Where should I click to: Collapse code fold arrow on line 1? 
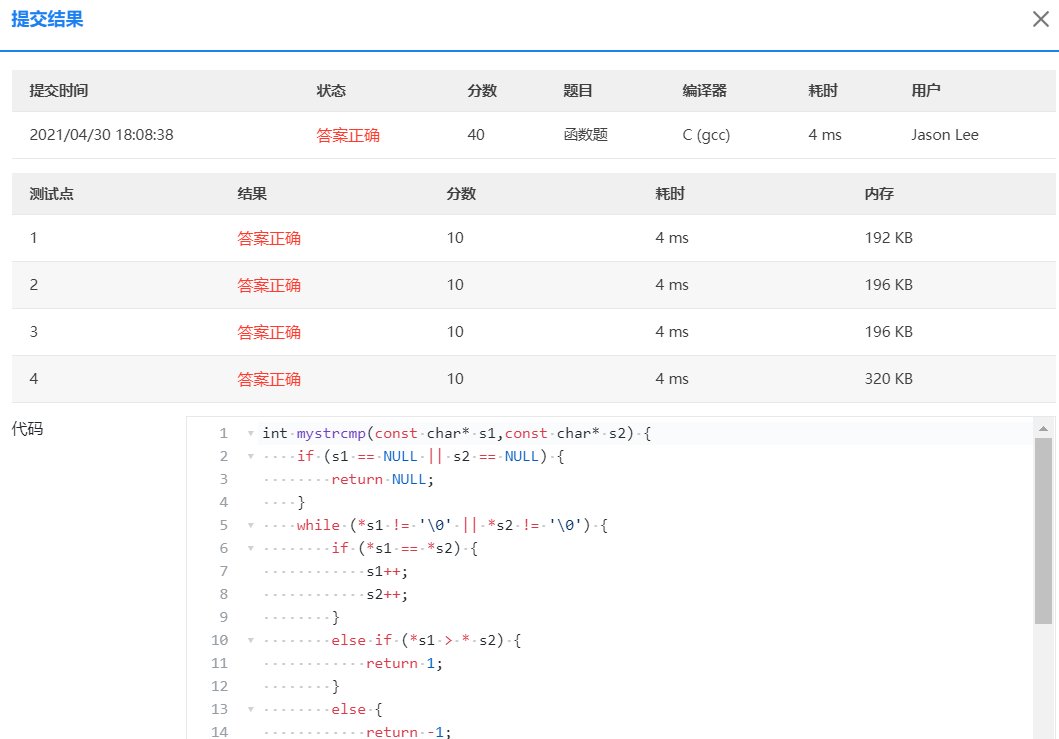pyautogui.click(x=251, y=434)
